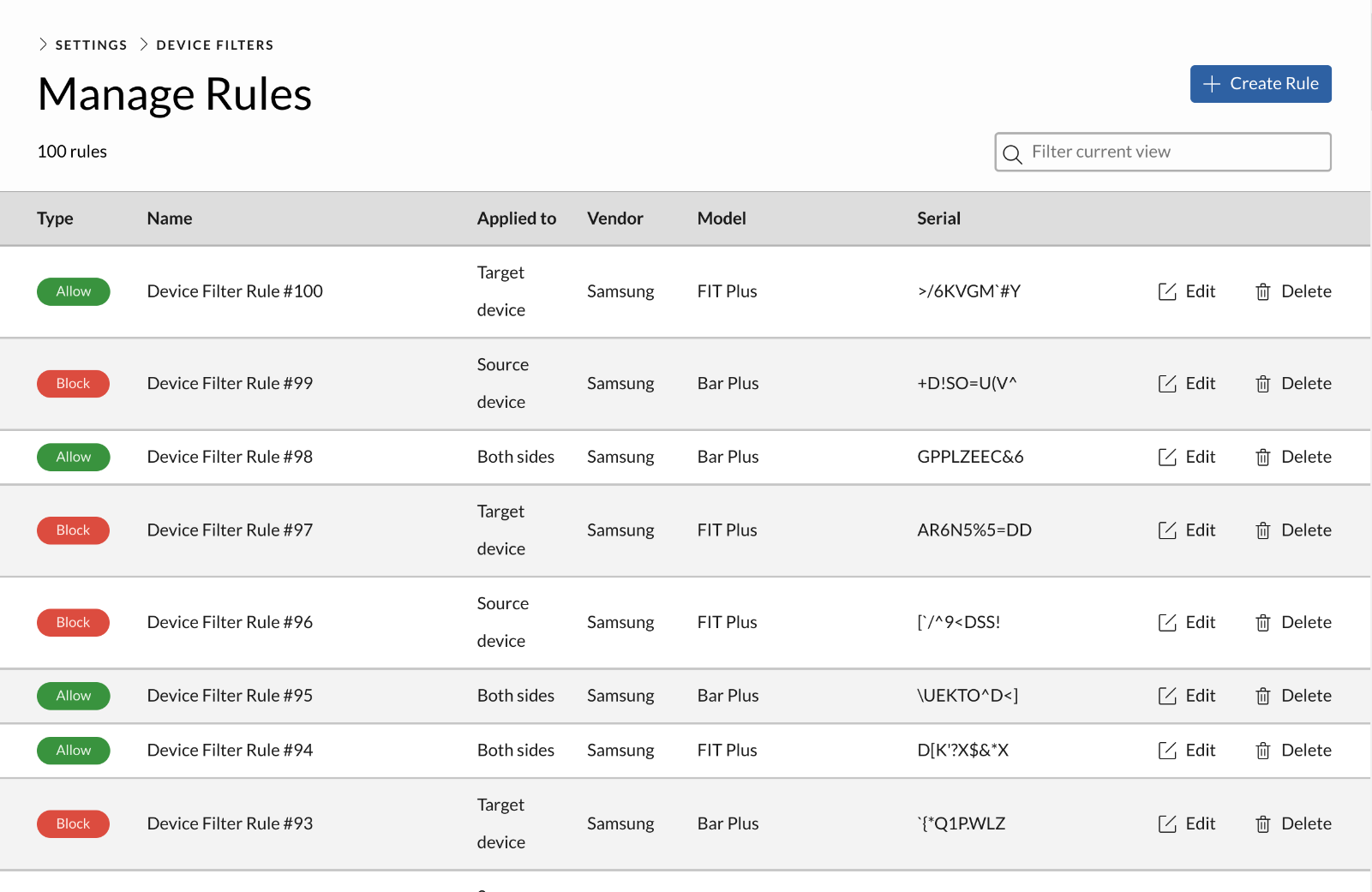The width and height of the screenshot is (1372, 892).
Task: Click FIT Plus model in Rule #96 row
Action: [728, 622]
